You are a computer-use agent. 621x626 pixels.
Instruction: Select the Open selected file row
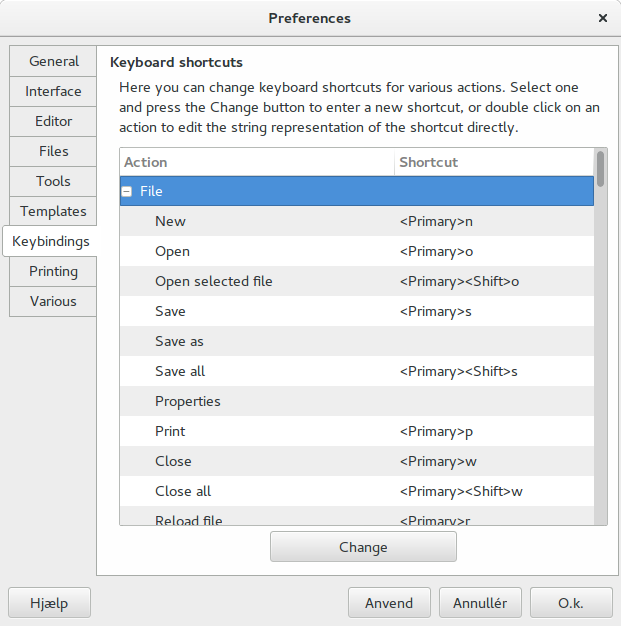click(x=357, y=281)
